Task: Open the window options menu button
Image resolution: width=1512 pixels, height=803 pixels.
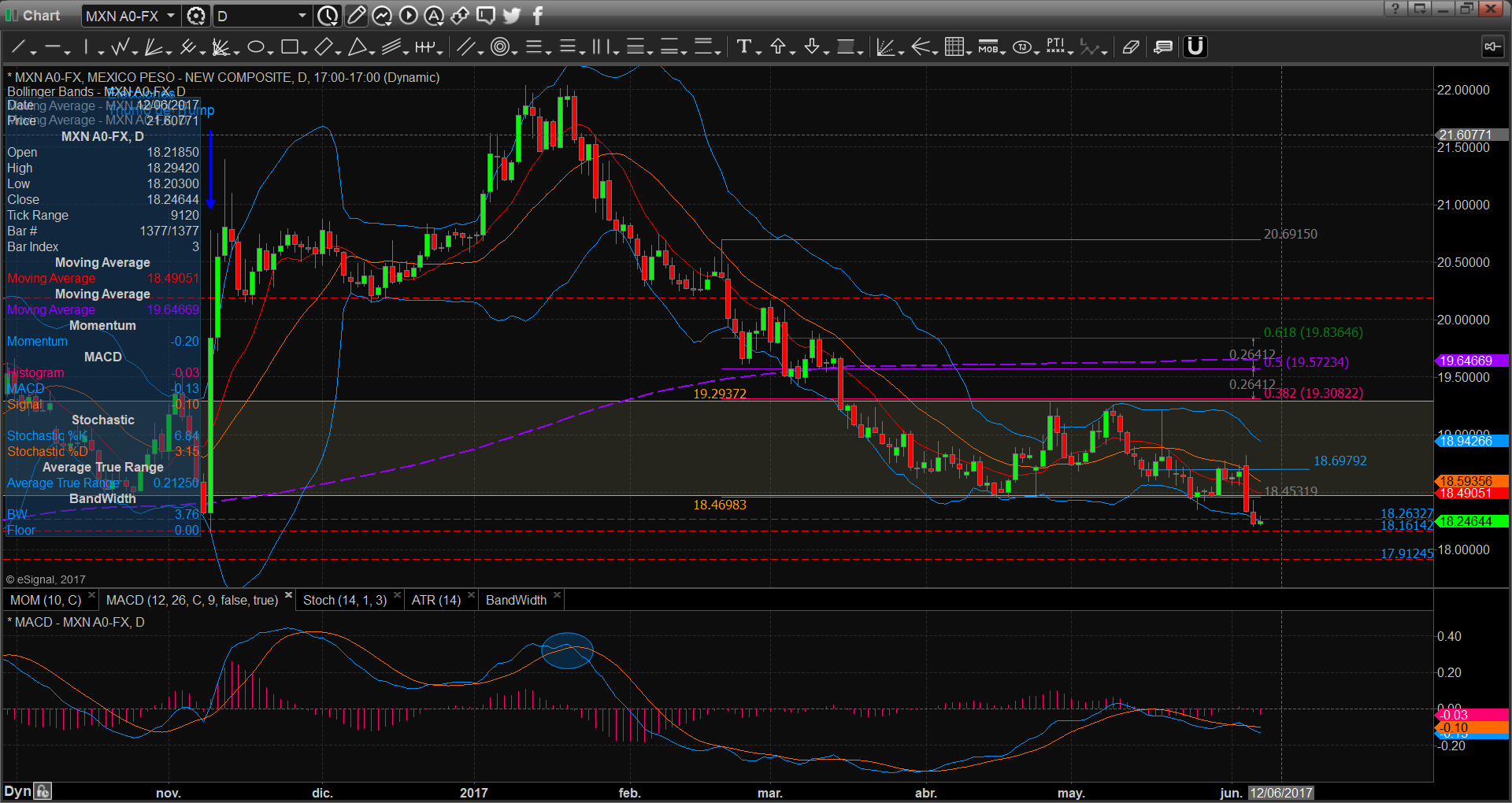Action: tap(1419, 9)
